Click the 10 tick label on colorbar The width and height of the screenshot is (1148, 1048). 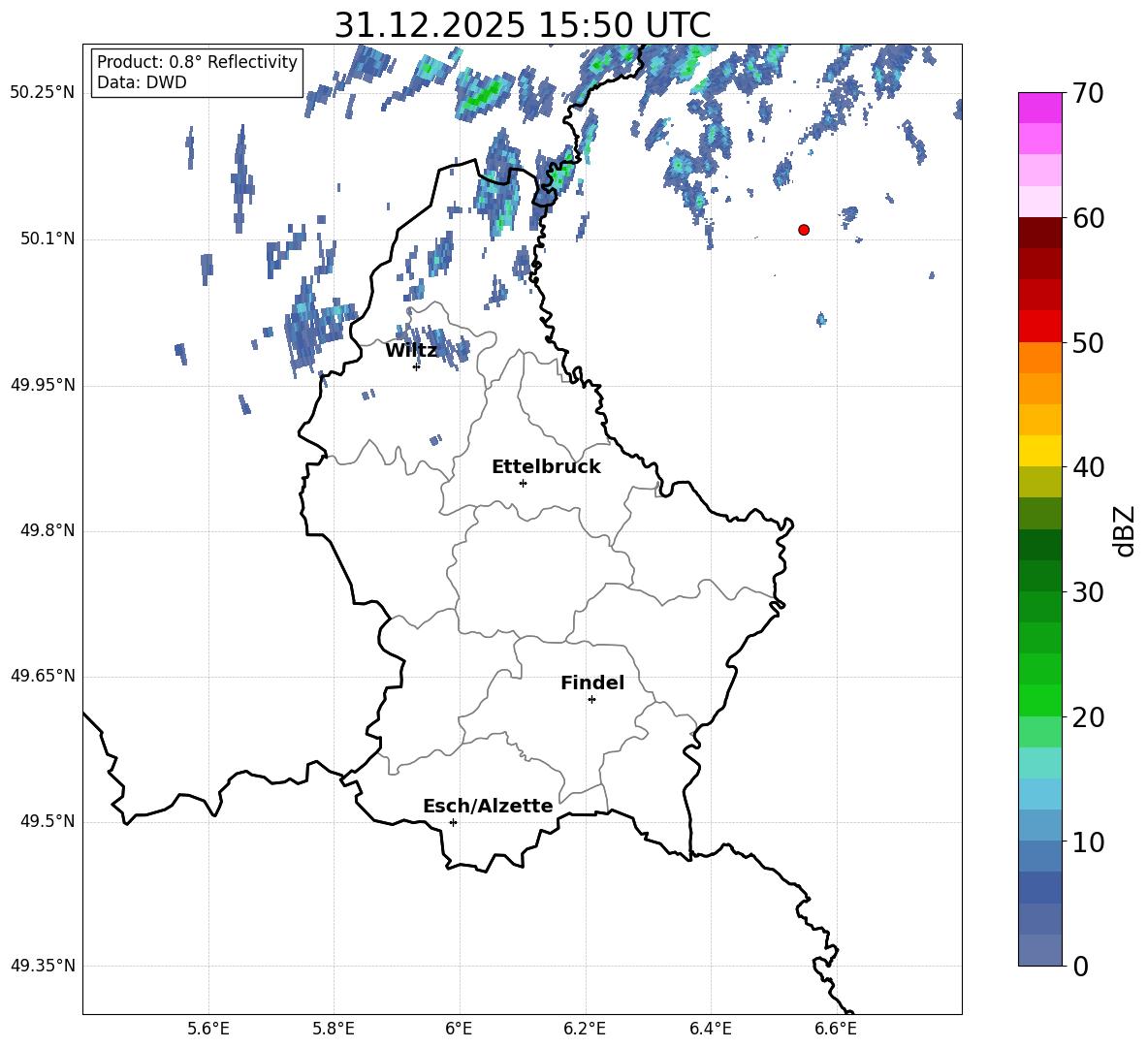coord(1088,842)
